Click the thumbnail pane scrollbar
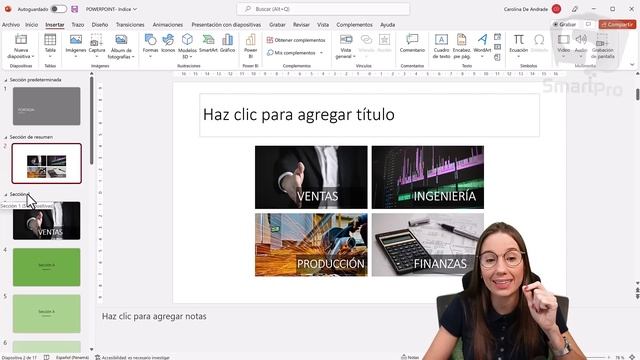 pyautogui.click(x=91, y=120)
